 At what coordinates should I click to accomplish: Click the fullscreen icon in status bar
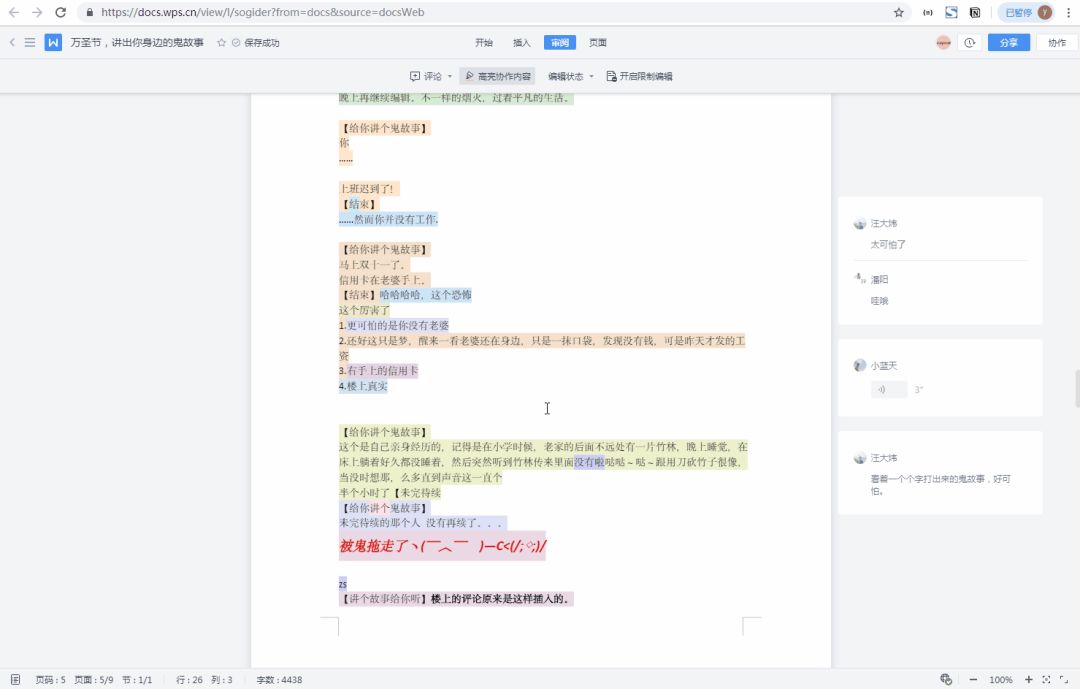pyautogui.click(x=1062, y=679)
